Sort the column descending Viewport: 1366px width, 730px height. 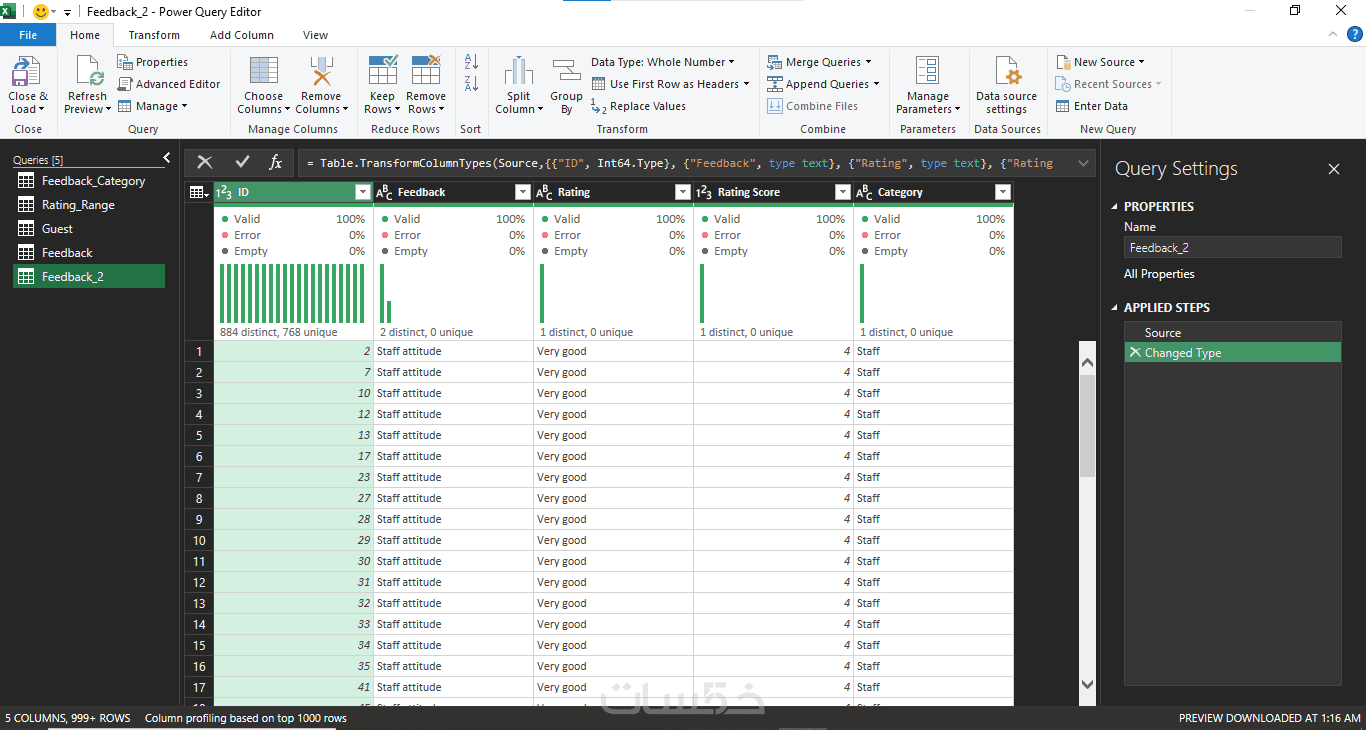coord(471,84)
